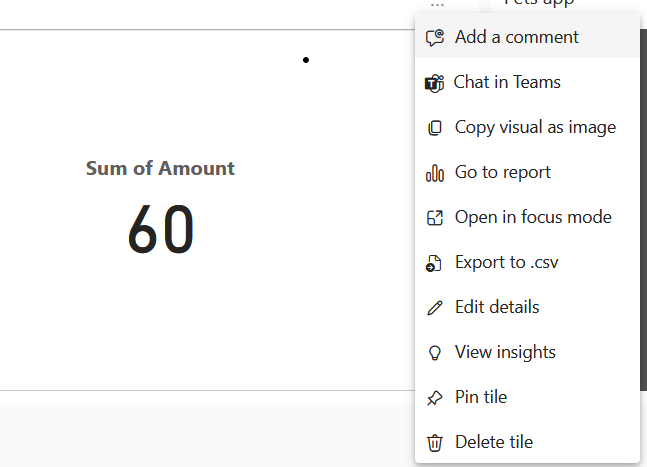Select View insights option
This screenshot has height=467, width=647.
527,352
